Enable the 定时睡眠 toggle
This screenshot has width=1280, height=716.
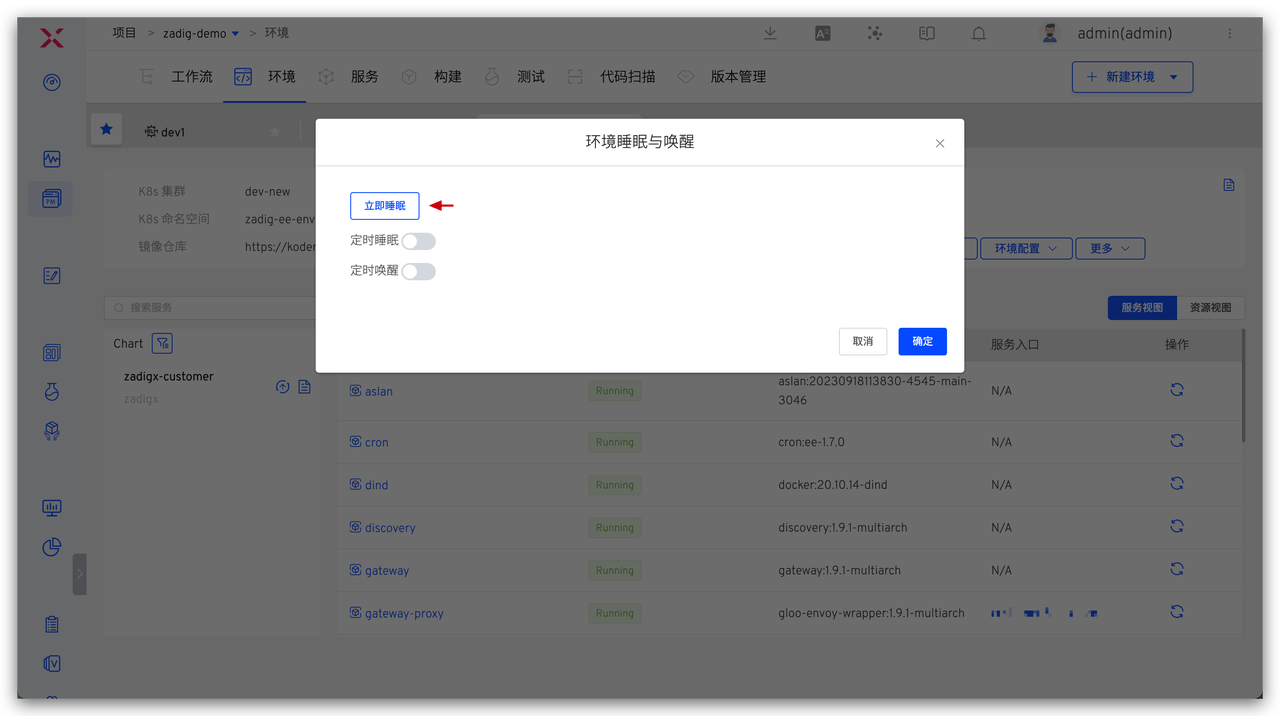point(418,241)
